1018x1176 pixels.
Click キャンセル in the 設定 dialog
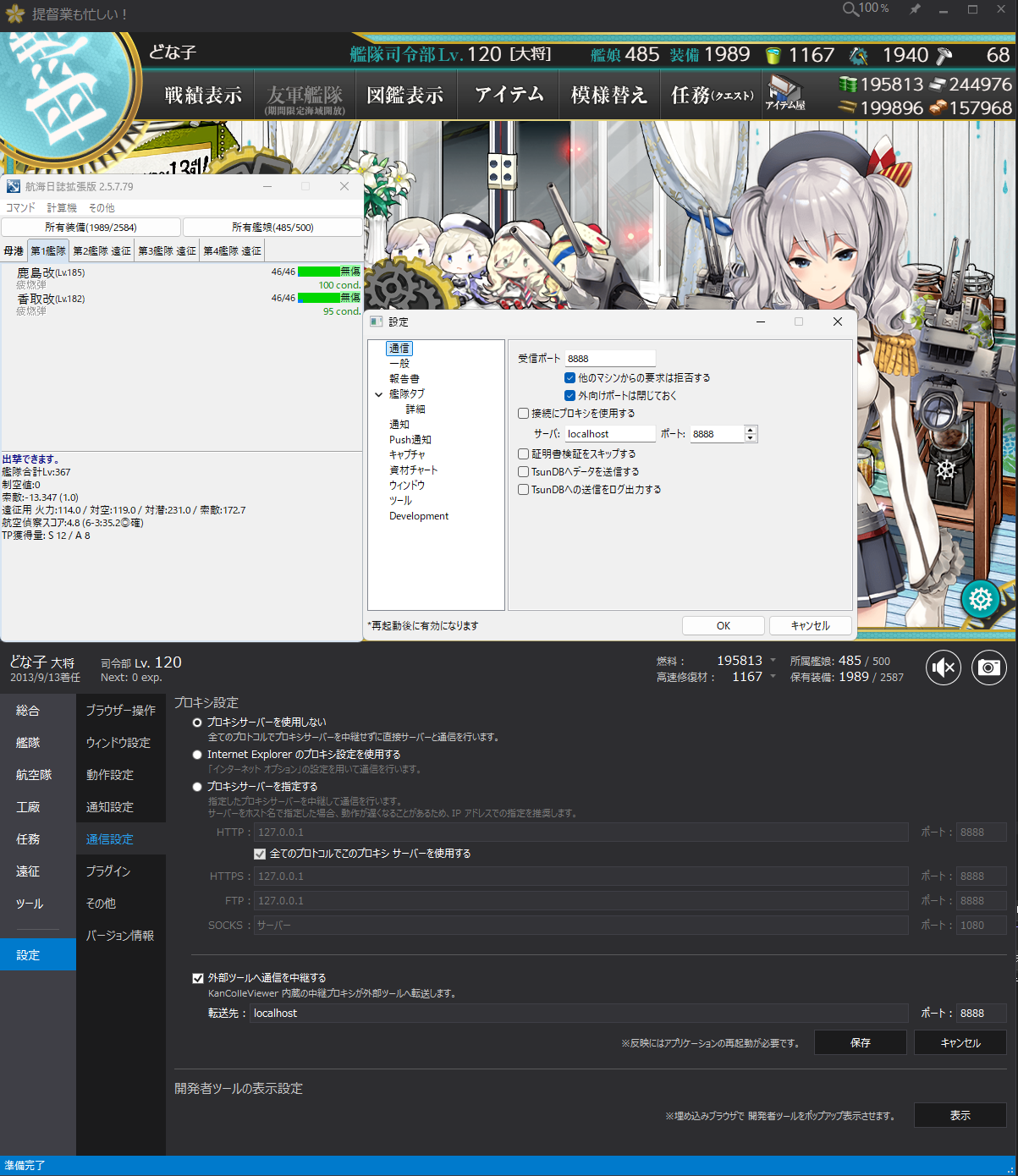[x=811, y=626]
